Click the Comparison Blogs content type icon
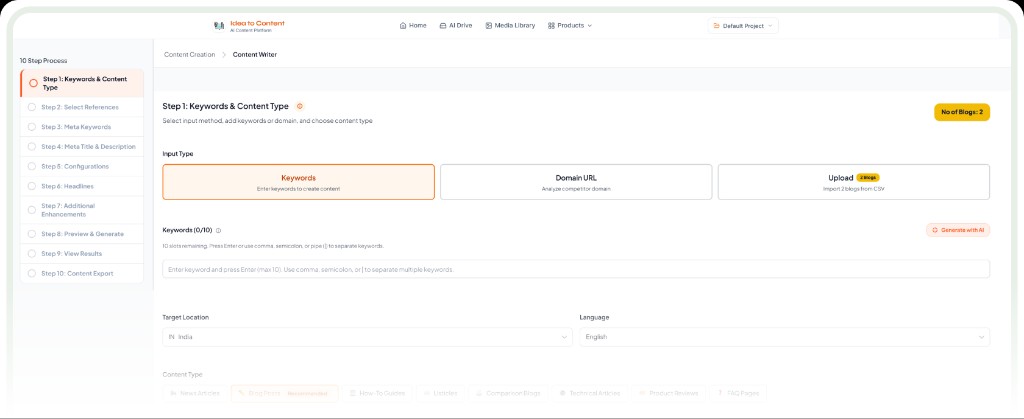Screen dimensions: 1024x419 click(479, 394)
